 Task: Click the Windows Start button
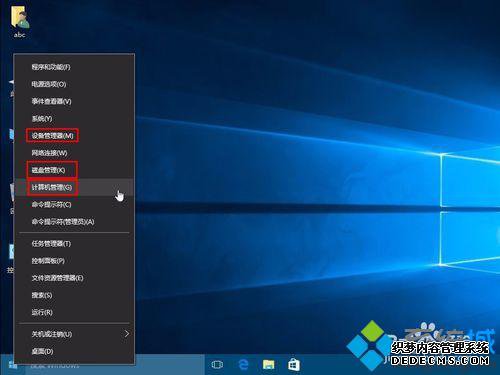click(12, 365)
